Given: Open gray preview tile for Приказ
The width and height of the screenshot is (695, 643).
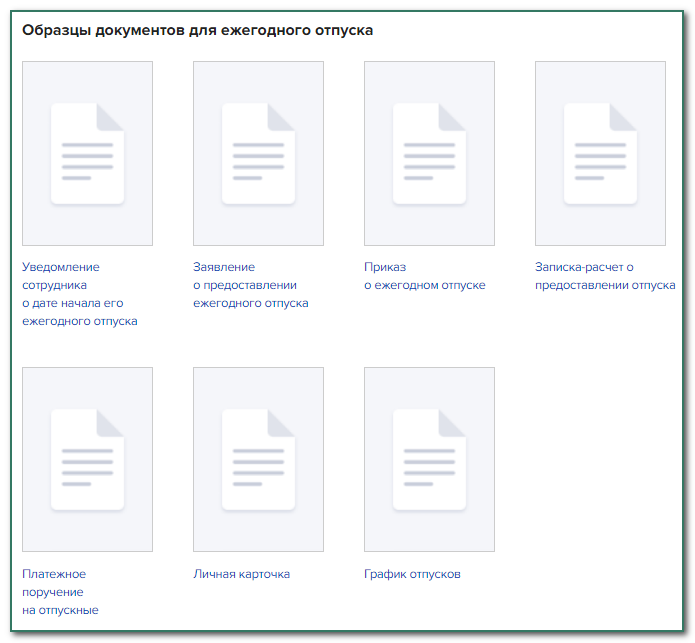Looking at the screenshot, I should pos(429,225).
